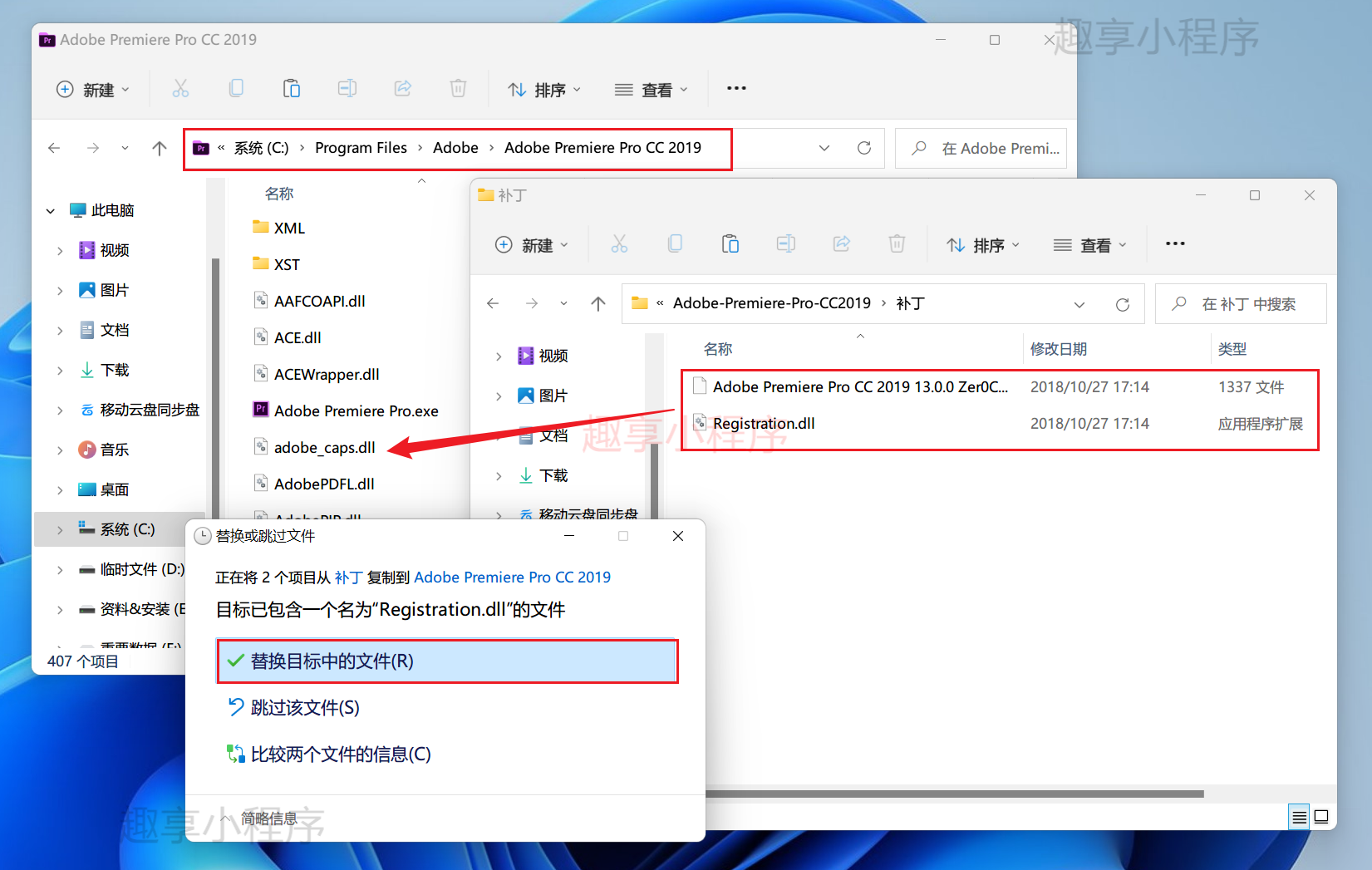Click Rename icon in 补丁 window toolbar

(x=786, y=244)
